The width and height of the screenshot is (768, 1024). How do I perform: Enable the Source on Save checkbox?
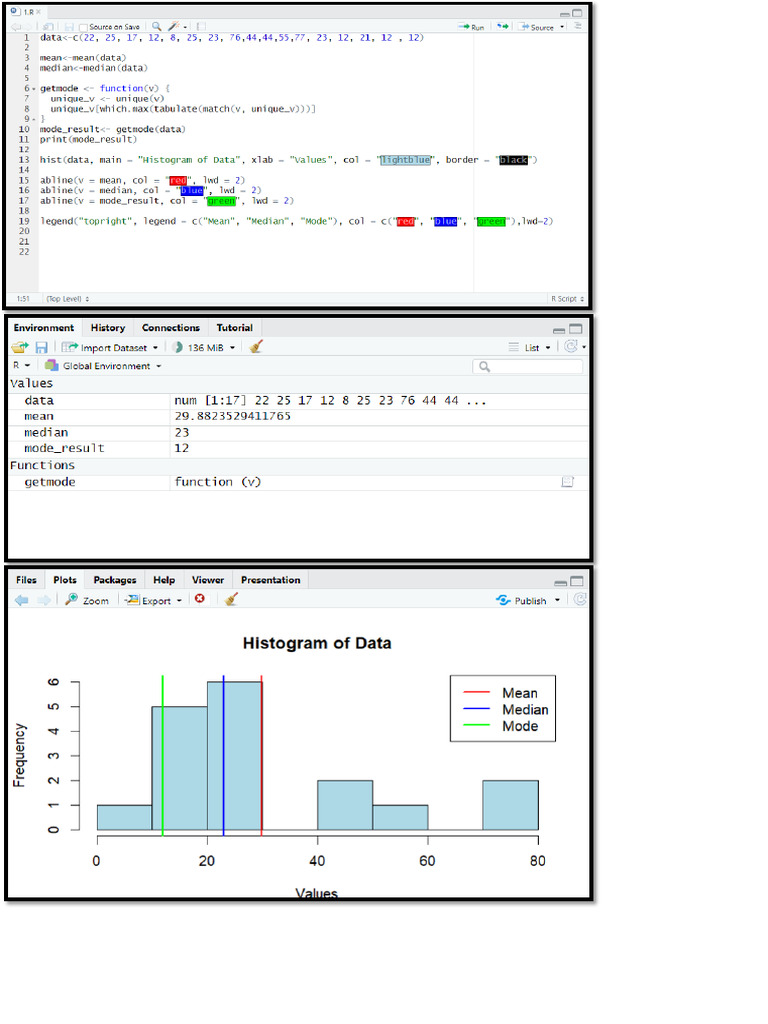coord(83,27)
